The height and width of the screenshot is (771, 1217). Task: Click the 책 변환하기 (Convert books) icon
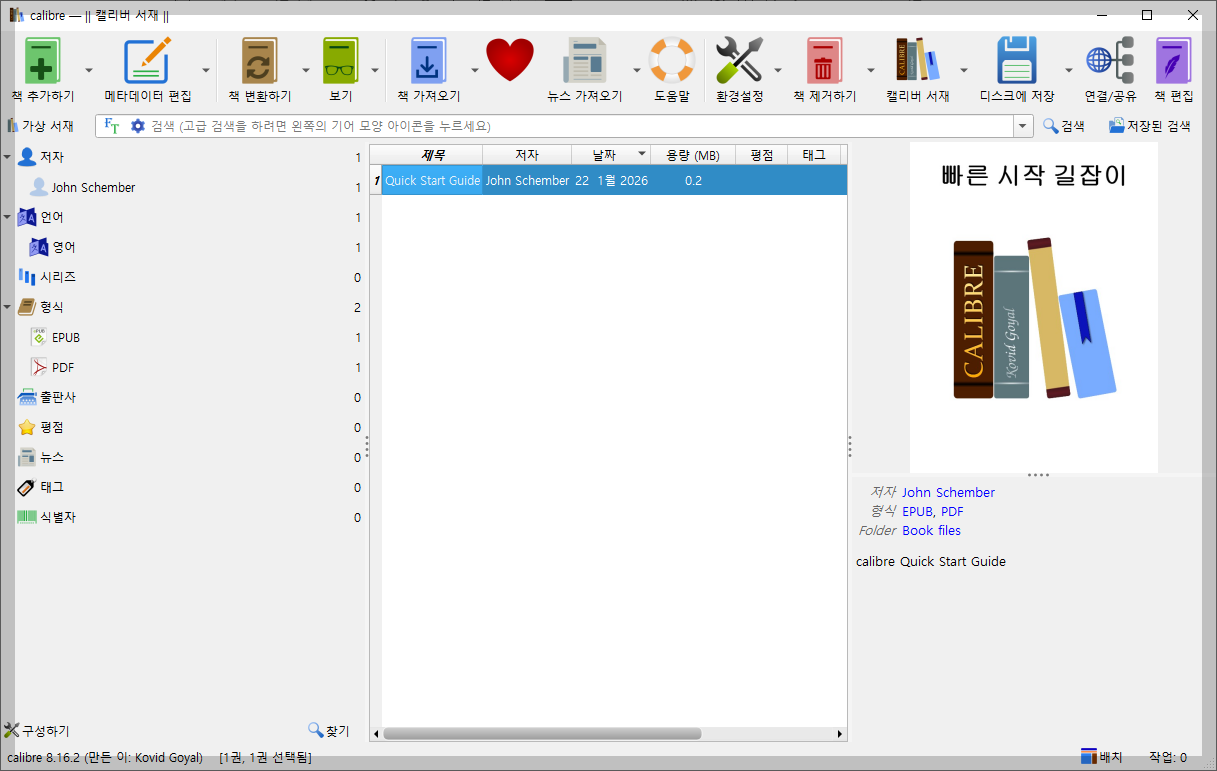[259, 62]
